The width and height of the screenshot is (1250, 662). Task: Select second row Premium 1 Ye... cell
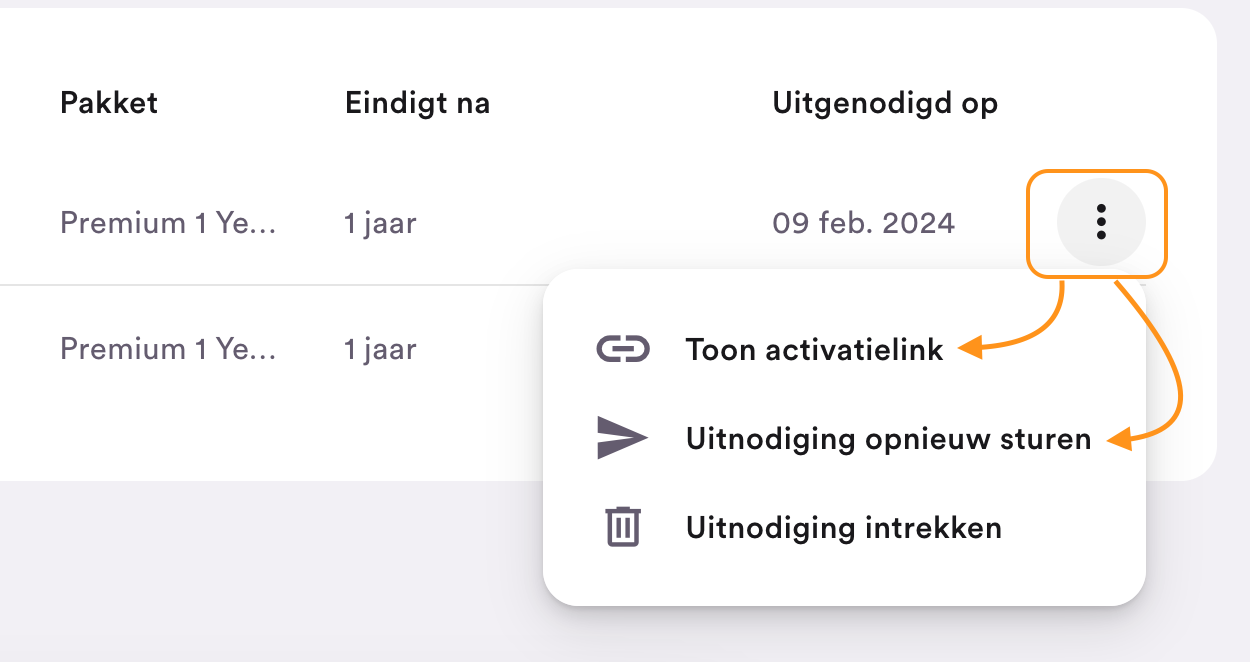(168, 349)
